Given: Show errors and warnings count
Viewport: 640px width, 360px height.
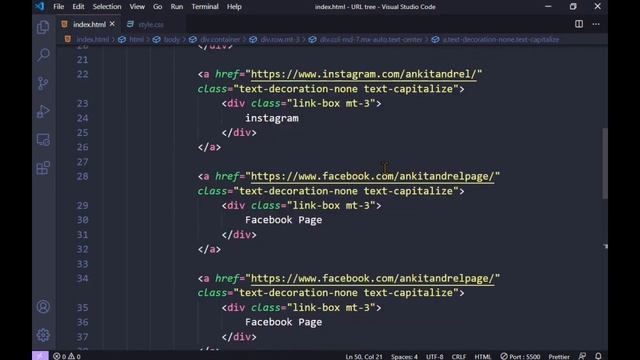Looking at the screenshot, I should [67, 356].
